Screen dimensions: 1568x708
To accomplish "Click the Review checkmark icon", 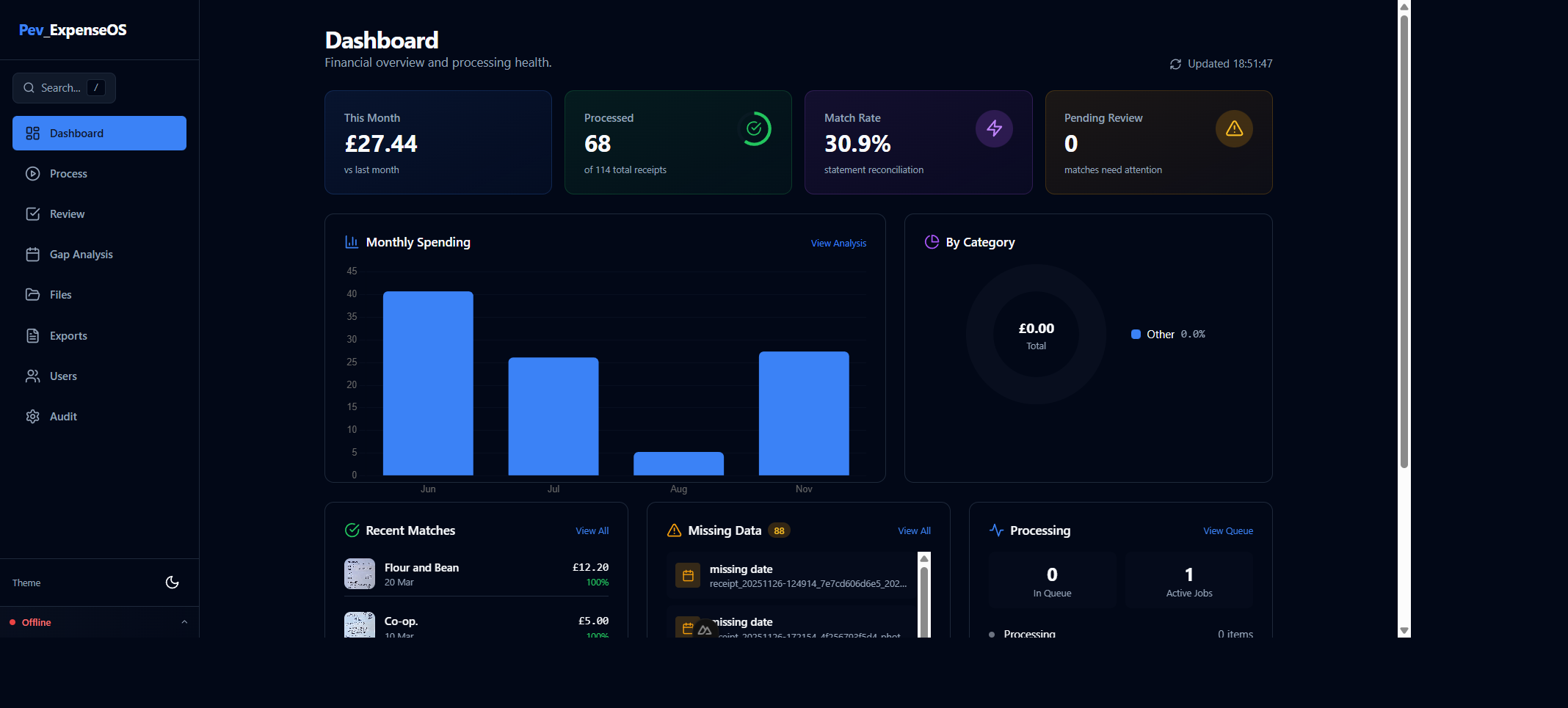I will tap(33, 214).
